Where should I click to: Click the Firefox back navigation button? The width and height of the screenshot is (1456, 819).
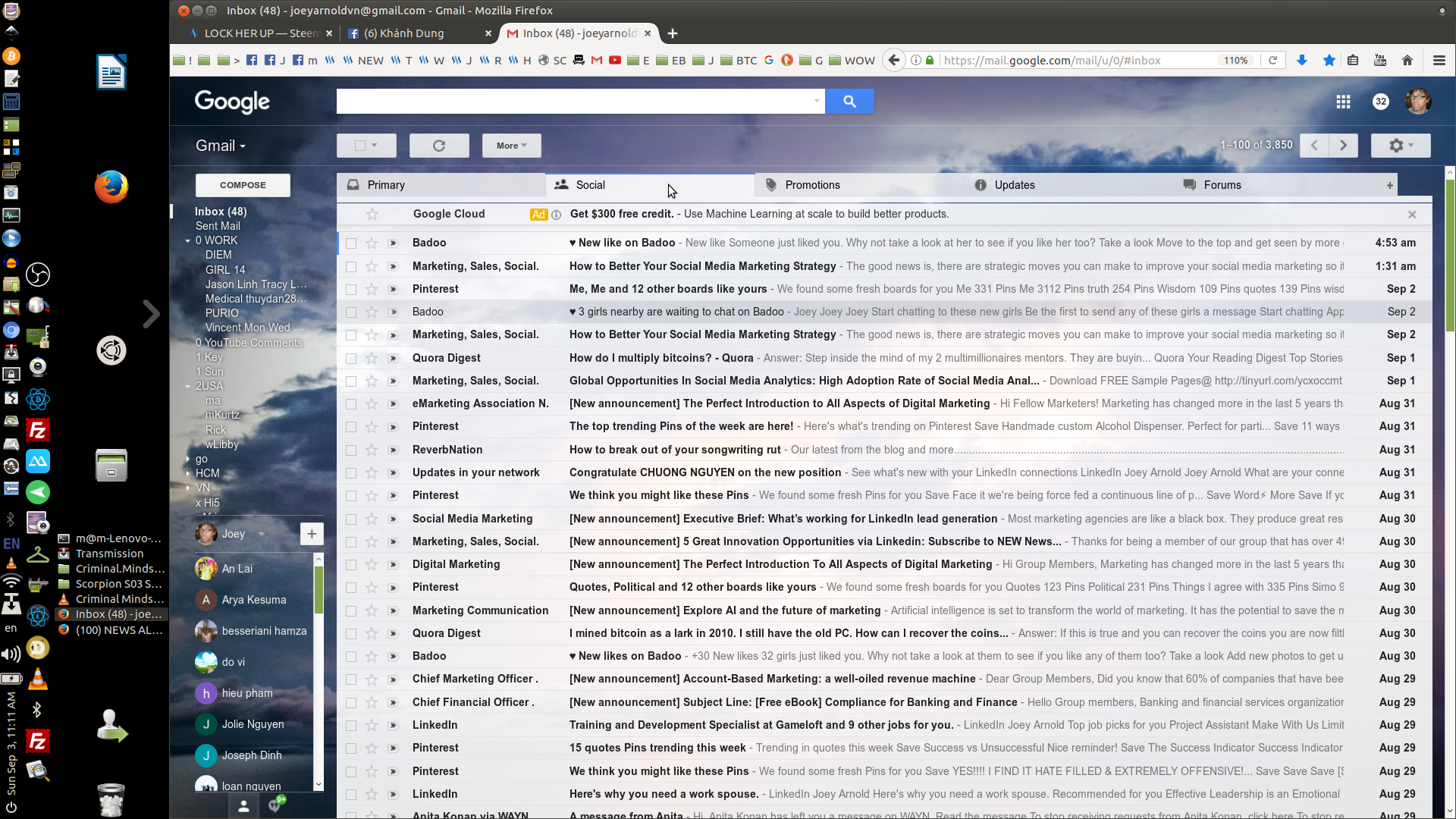(894, 60)
